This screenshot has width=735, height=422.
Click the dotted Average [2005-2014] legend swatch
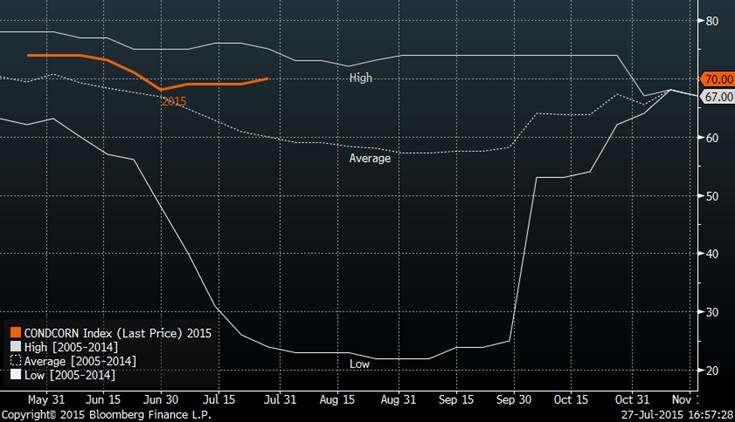click(15, 360)
